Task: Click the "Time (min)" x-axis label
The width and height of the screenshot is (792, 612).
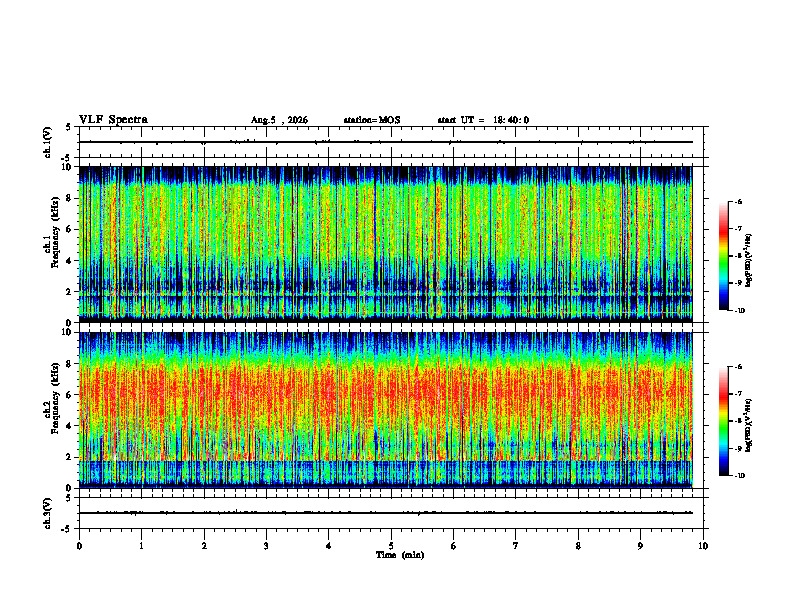Action: pos(400,555)
